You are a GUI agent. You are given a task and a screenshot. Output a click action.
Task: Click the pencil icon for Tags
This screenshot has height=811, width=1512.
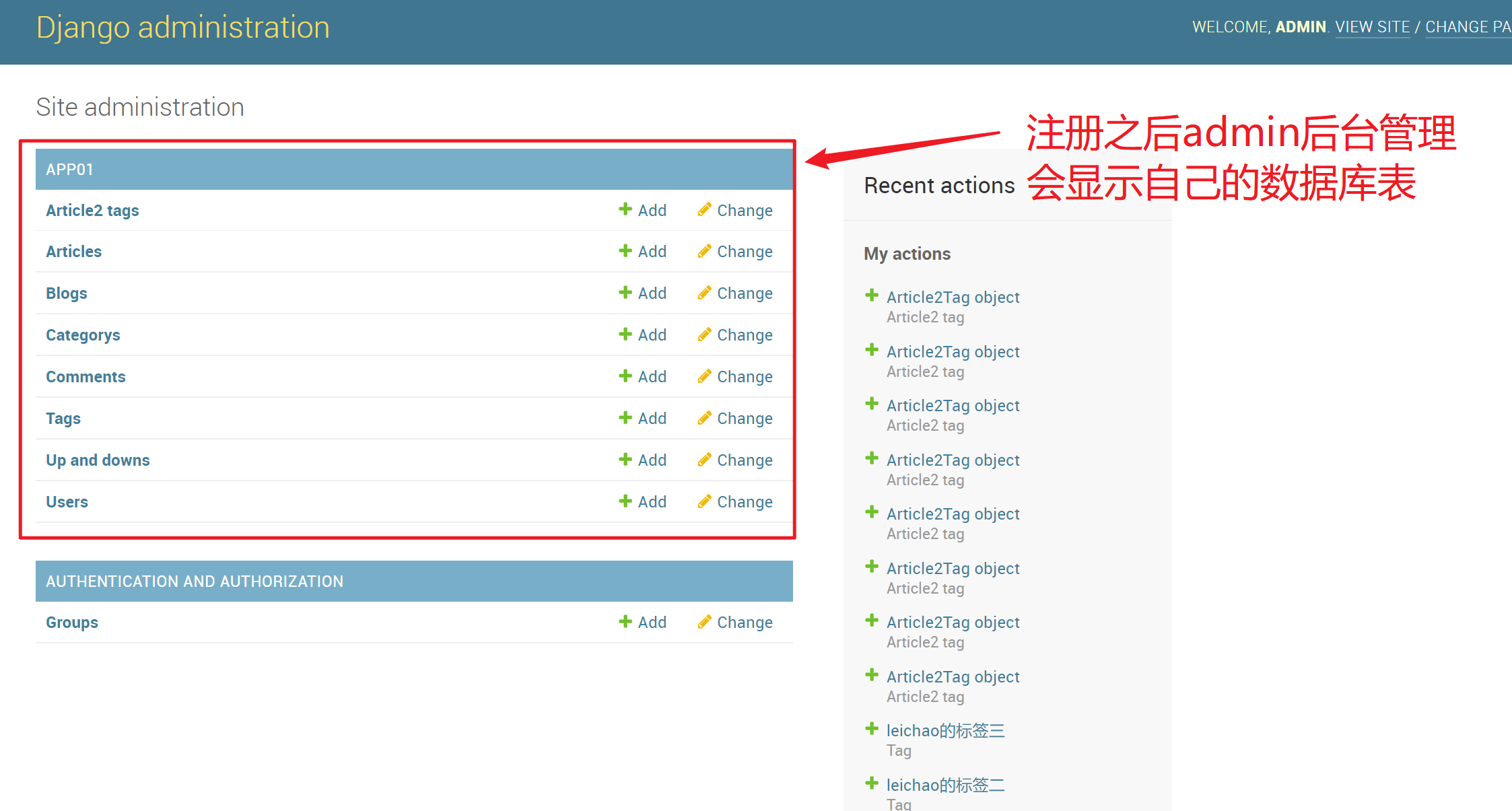pos(704,419)
